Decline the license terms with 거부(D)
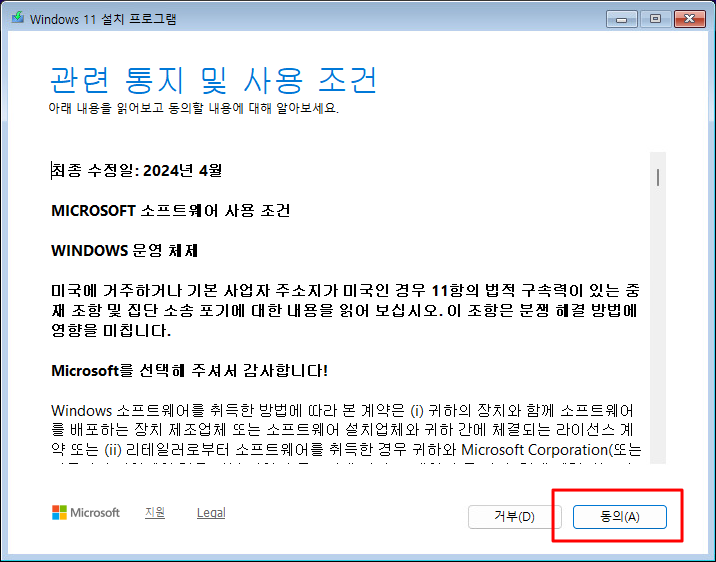The height and width of the screenshot is (562, 716). 514,517
